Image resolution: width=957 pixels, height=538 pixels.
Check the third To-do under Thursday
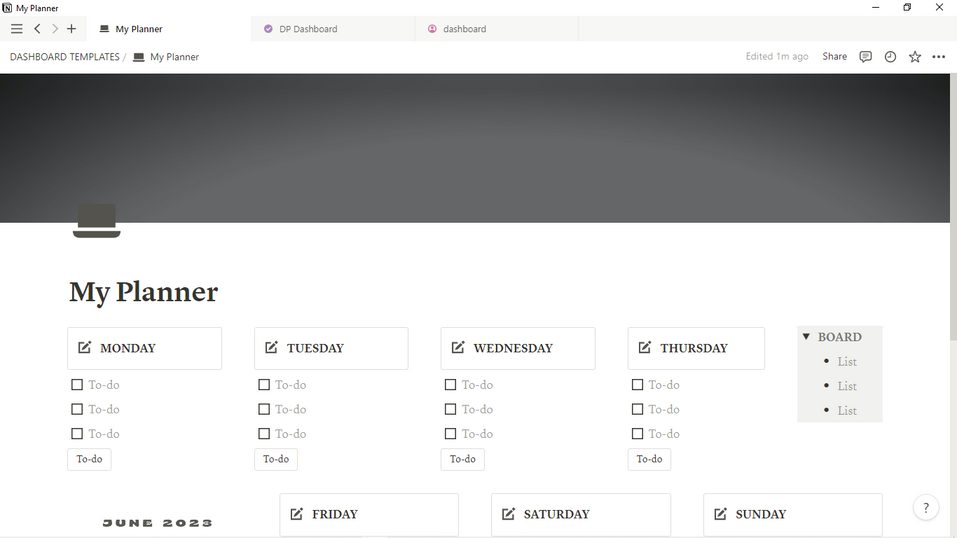click(637, 434)
